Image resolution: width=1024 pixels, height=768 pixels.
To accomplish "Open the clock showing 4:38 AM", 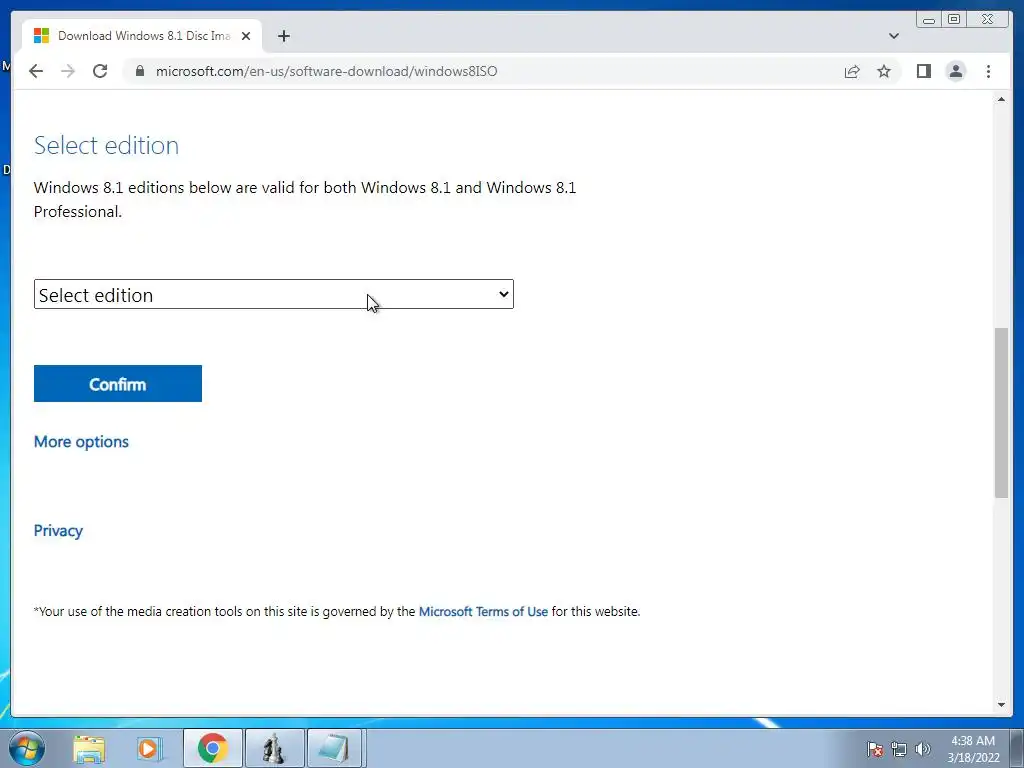I will [973, 749].
